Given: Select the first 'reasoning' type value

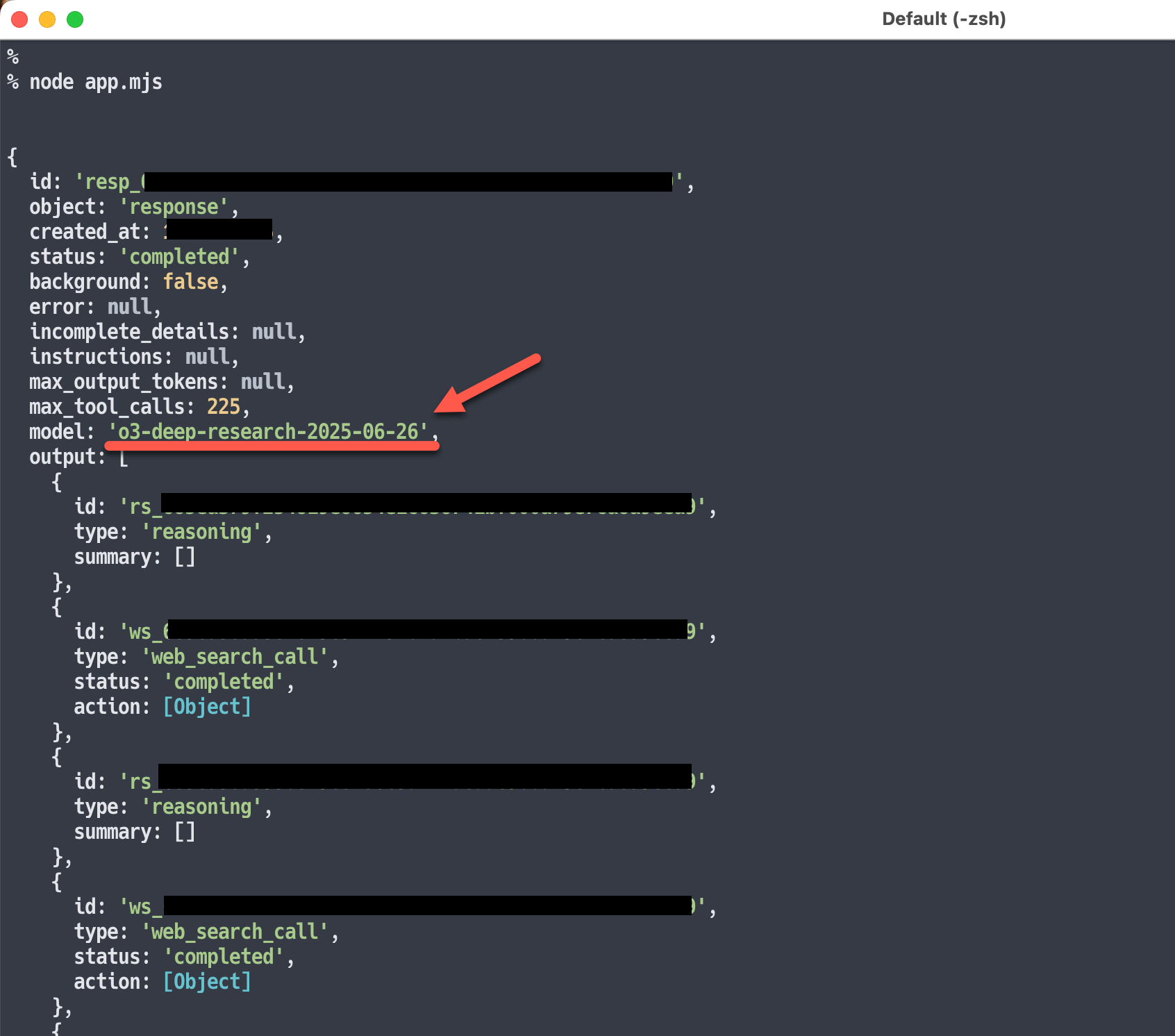Looking at the screenshot, I should pos(203,531).
